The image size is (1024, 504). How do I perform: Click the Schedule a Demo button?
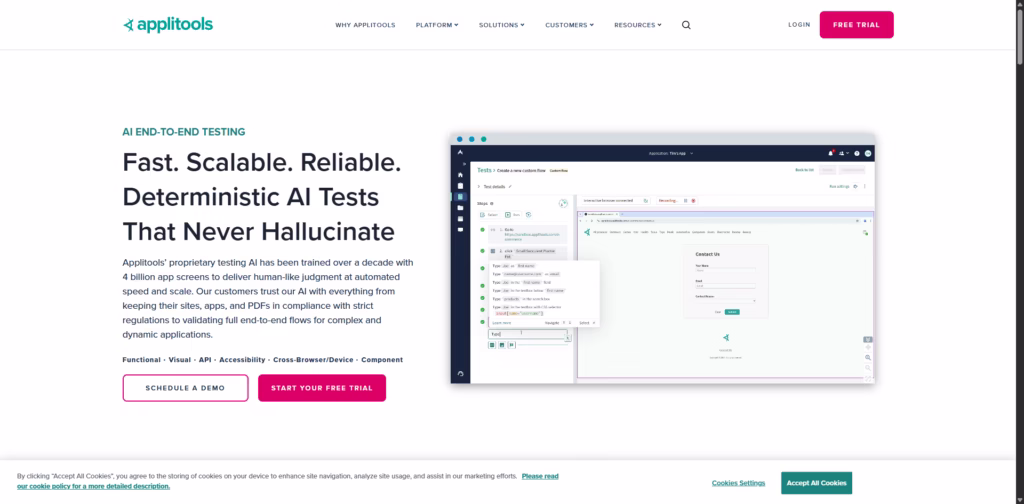(x=185, y=388)
